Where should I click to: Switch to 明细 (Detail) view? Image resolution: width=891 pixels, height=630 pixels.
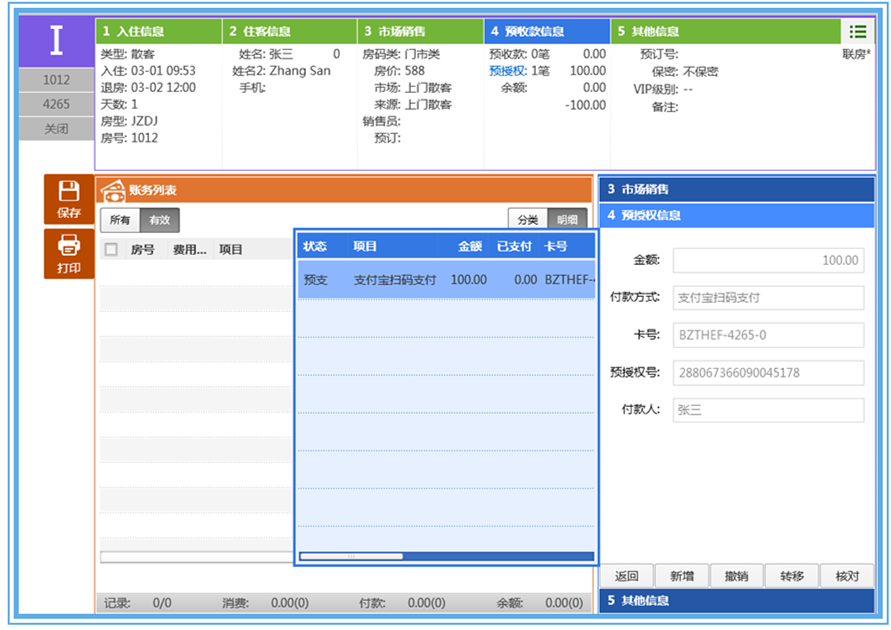(x=567, y=220)
